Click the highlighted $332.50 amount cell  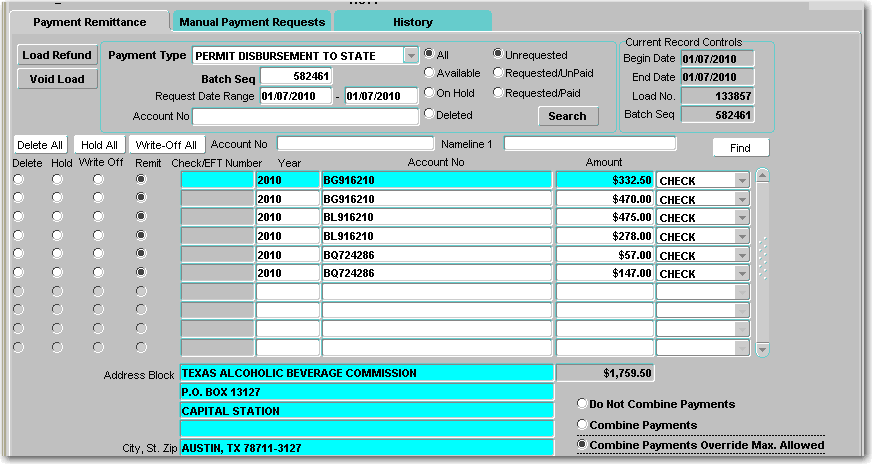(605, 180)
